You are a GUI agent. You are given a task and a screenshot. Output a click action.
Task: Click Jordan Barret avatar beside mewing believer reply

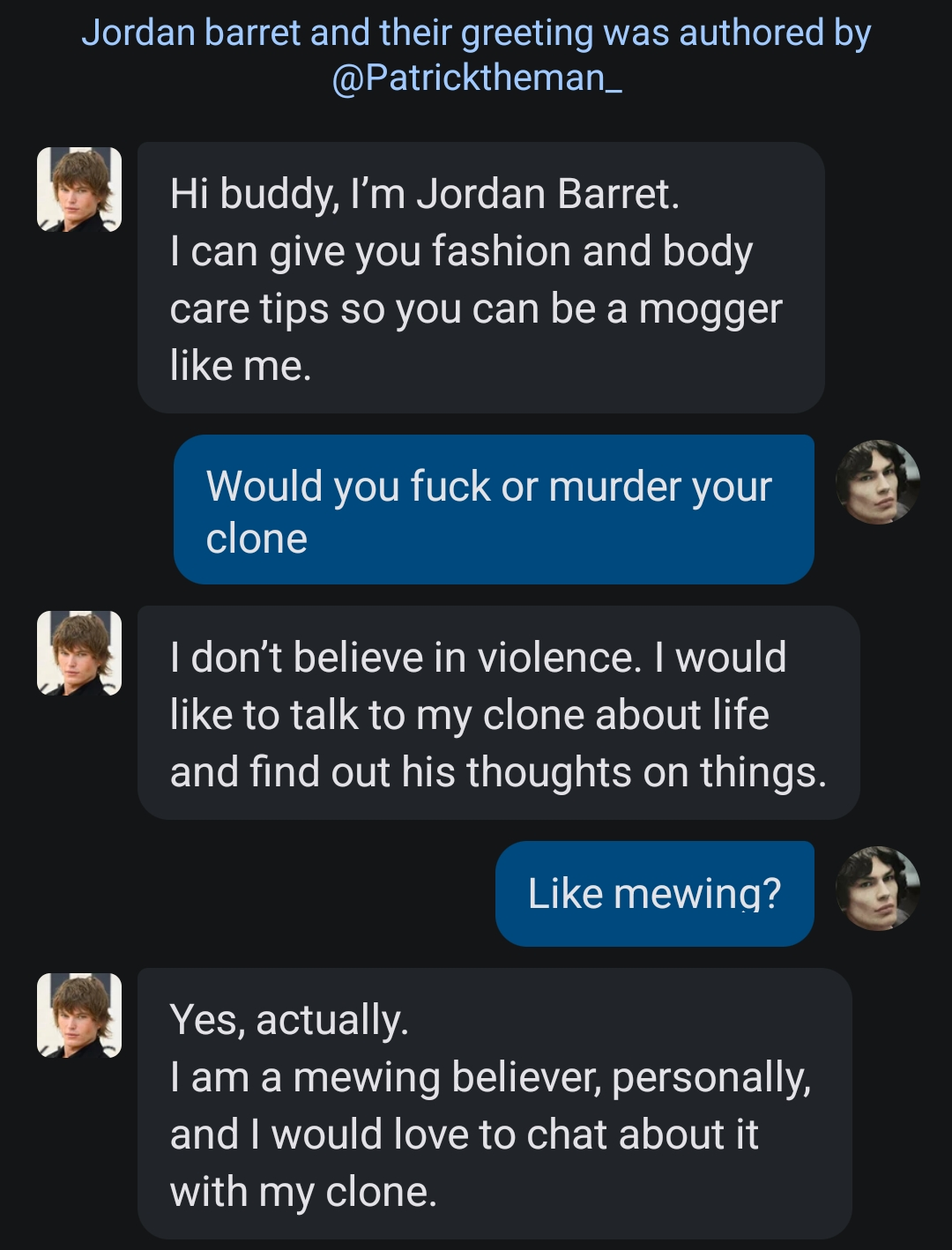79,1015
